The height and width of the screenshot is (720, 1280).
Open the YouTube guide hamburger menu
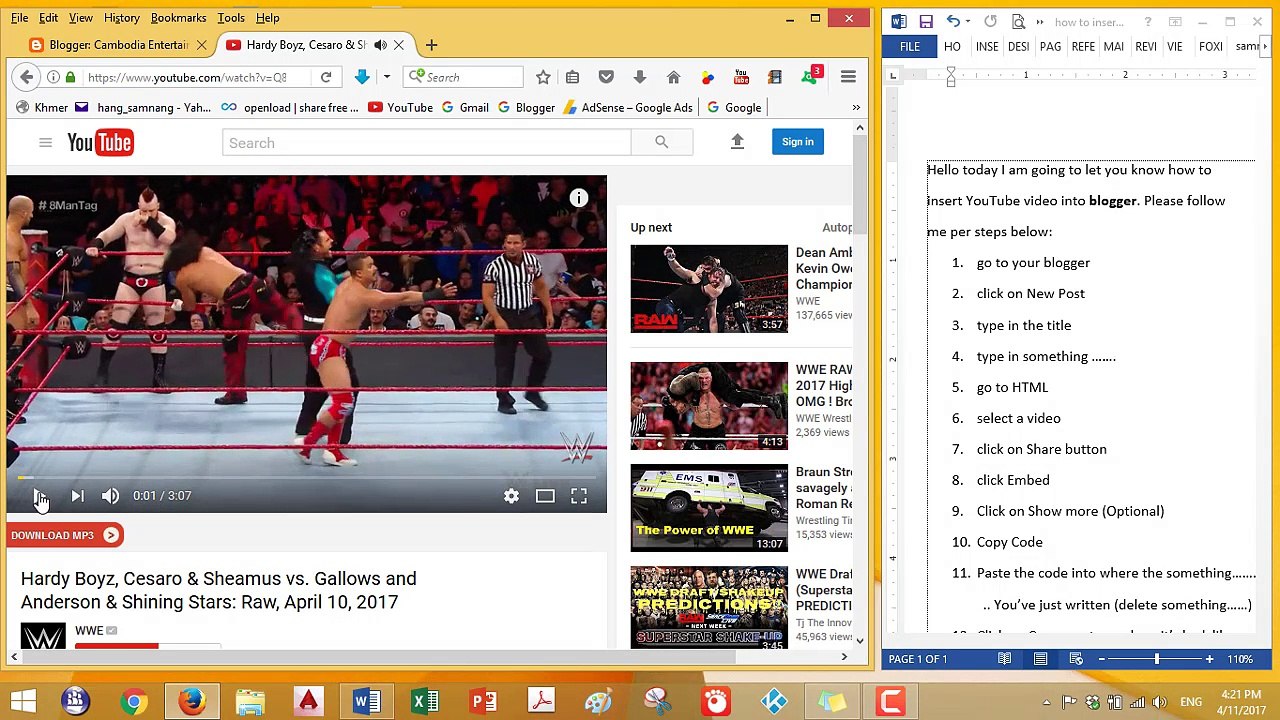click(45, 143)
